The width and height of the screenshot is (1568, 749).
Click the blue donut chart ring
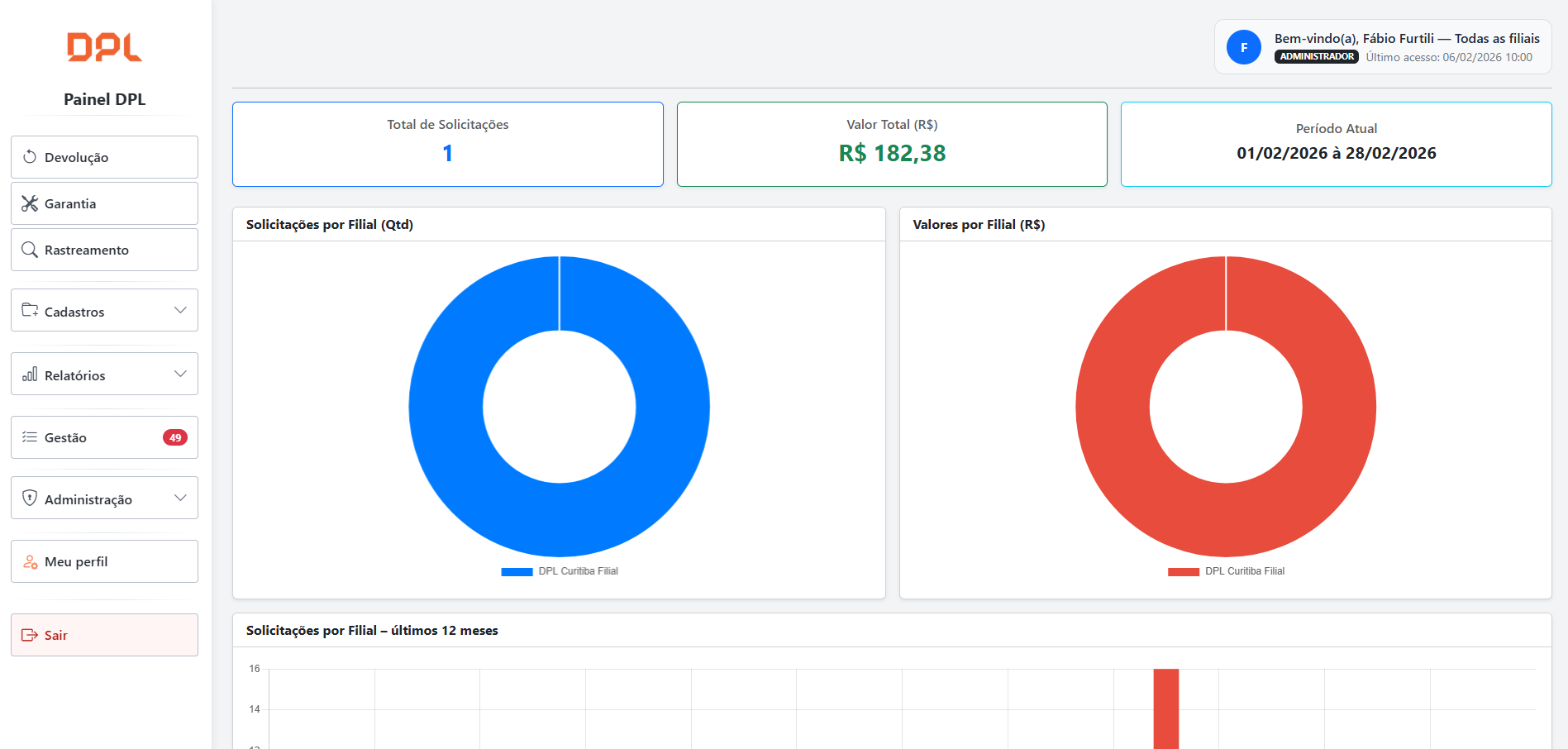tap(446, 407)
